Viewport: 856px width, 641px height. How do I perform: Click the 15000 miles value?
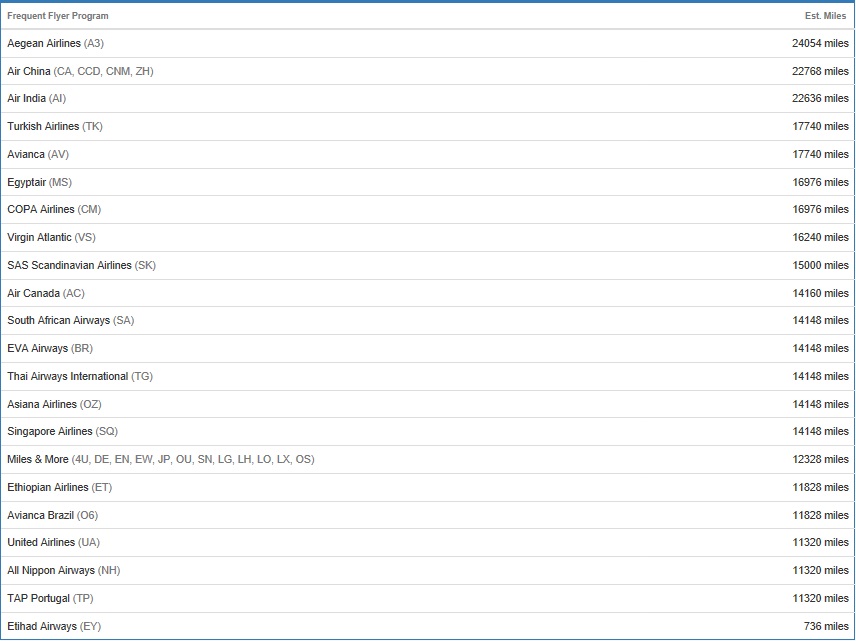(x=821, y=265)
